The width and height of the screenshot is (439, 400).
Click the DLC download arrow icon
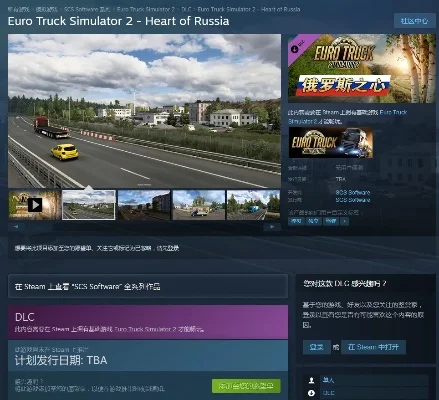click(311, 393)
